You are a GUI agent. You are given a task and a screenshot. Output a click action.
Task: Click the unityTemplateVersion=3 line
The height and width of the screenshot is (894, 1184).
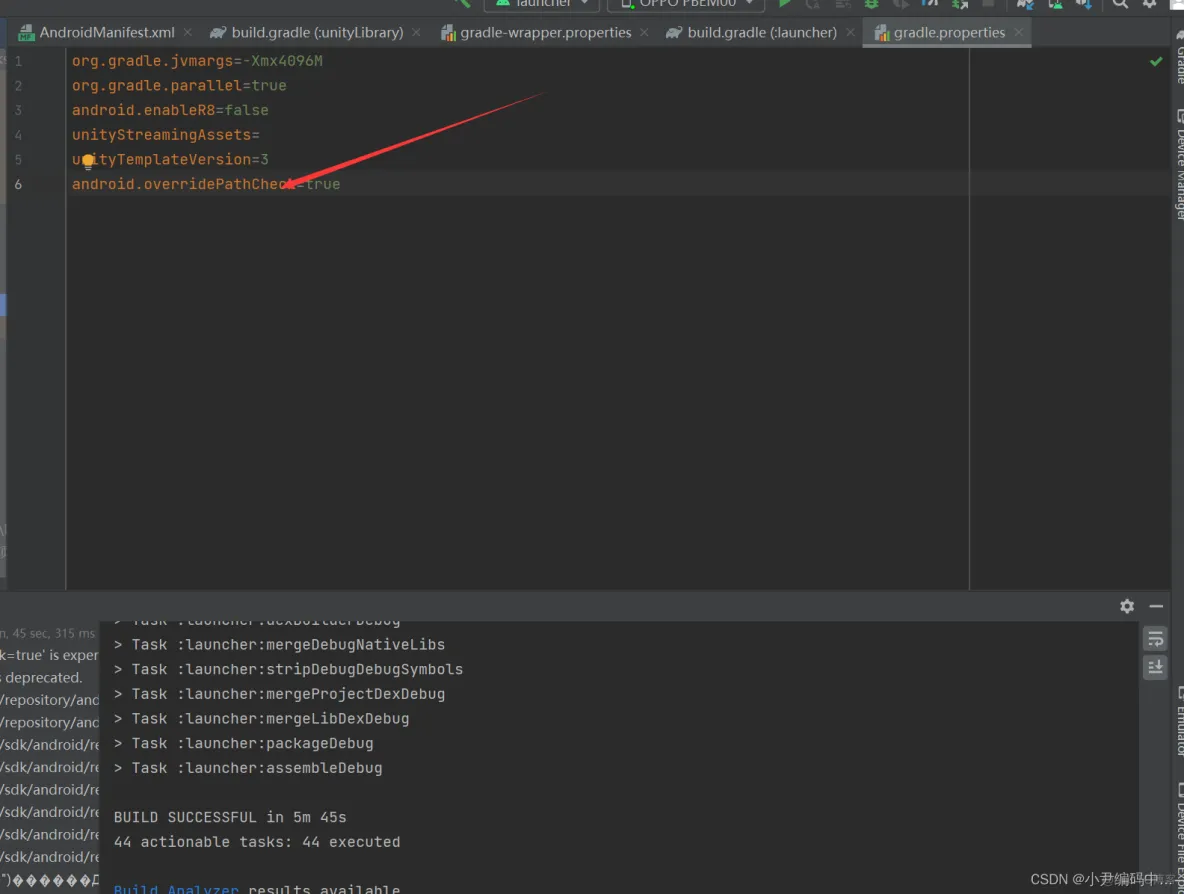pyautogui.click(x=170, y=159)
